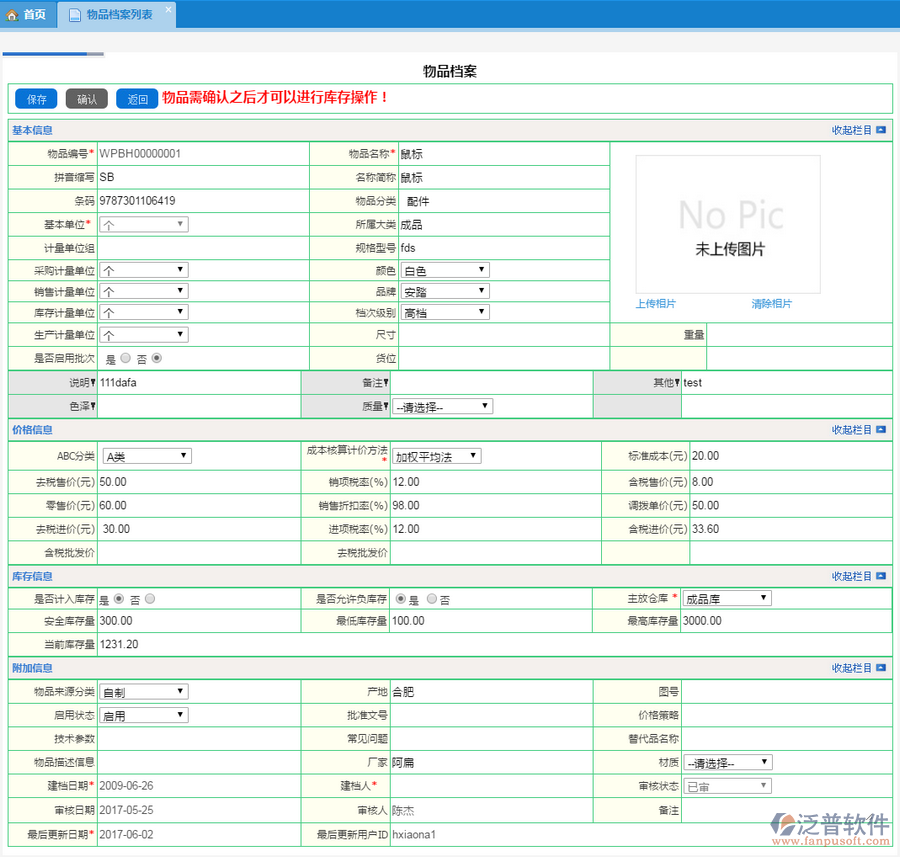Close the 物品档案列表 tab with its X

coord(167,9)
